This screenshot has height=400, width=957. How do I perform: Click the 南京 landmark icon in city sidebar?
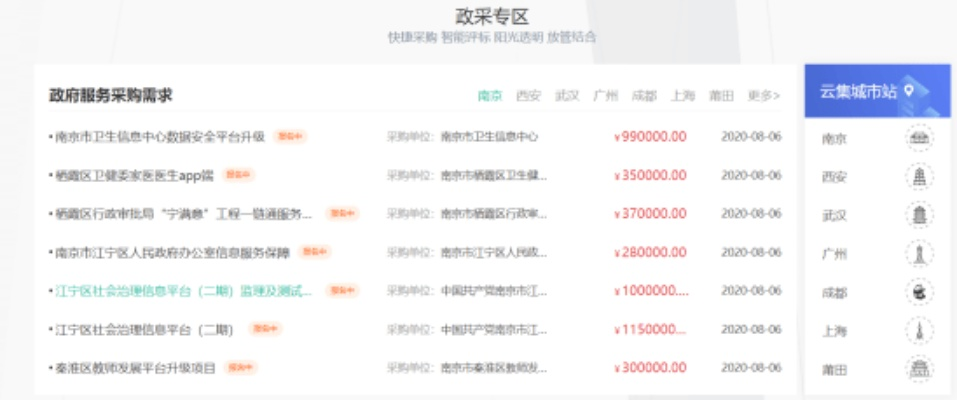tap(919, 139)
